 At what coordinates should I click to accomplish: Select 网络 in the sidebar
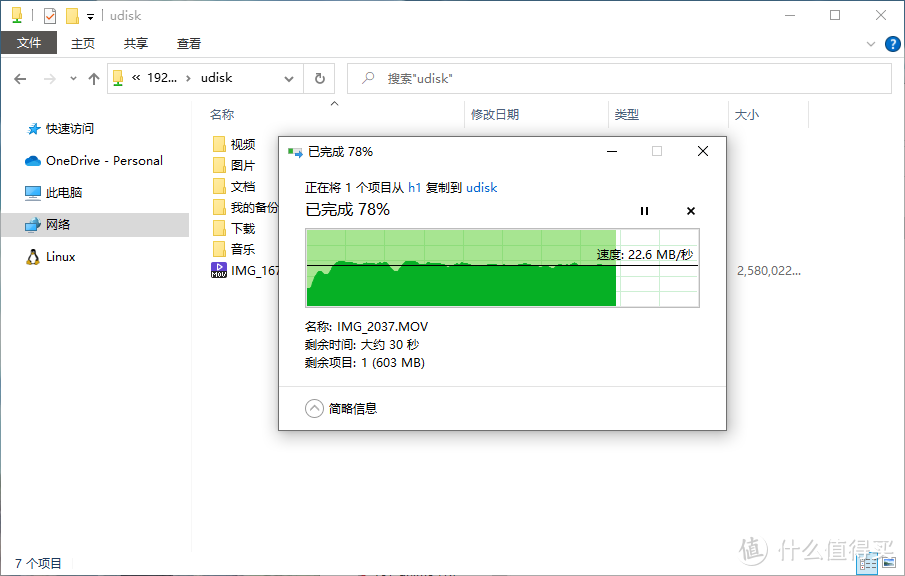point(95,225)
